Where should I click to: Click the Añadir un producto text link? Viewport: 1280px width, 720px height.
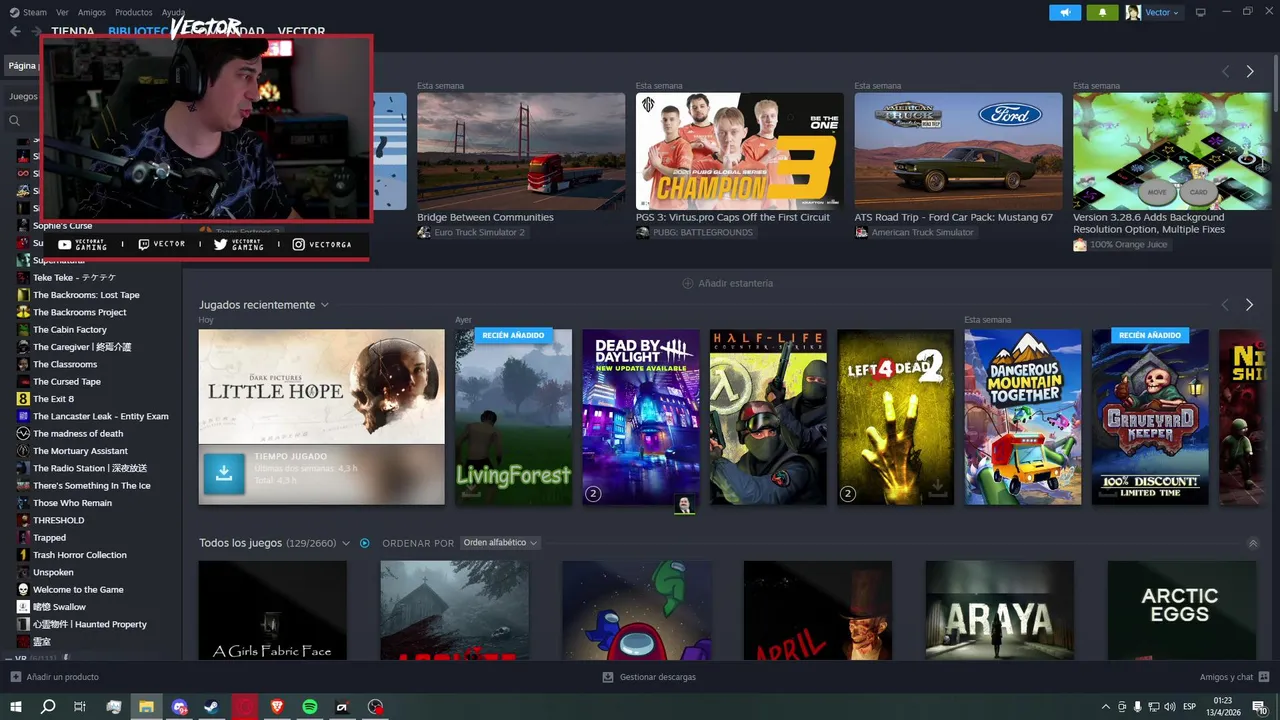pyautogui.click(x=62, y=677)
